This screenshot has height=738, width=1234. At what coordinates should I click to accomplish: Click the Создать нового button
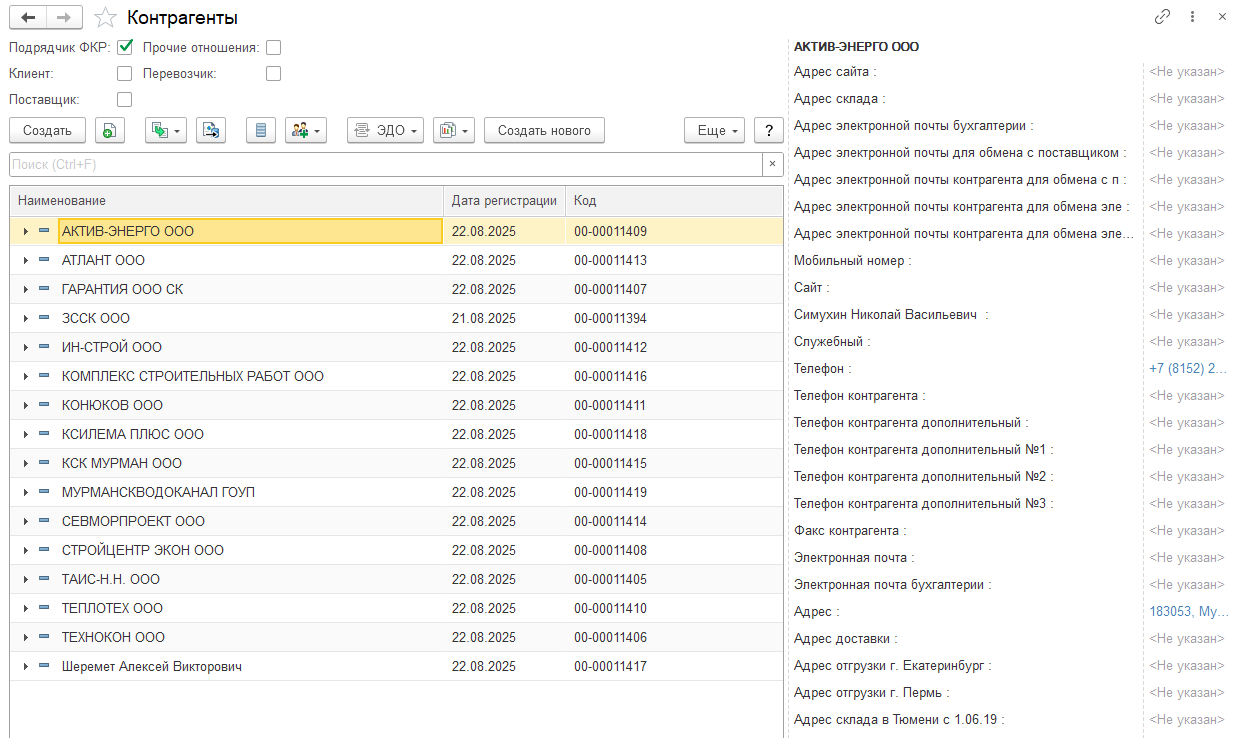pos(544,130)
